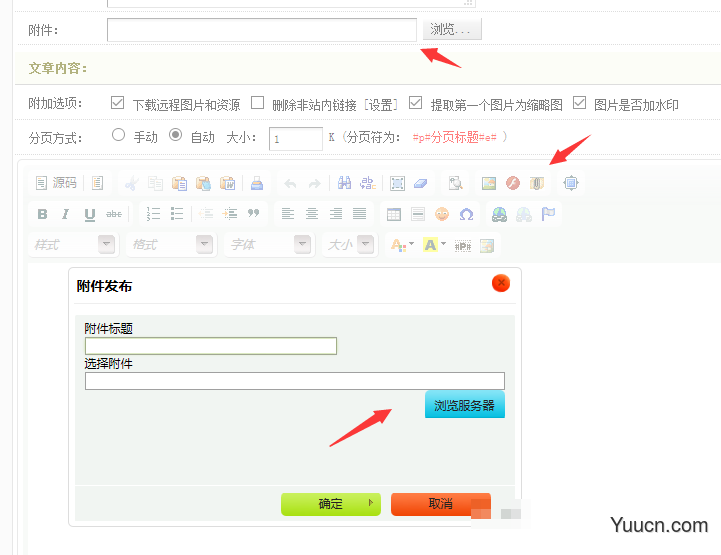The image size is (721, 555).
Task: Enable 删除非站内链接 checkbox
Action: [x=258, y=103]
